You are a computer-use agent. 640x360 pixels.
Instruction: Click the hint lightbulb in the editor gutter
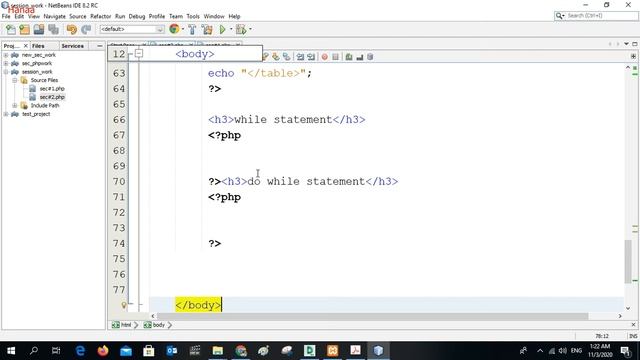pyautogui.click(x=124, y=305)
